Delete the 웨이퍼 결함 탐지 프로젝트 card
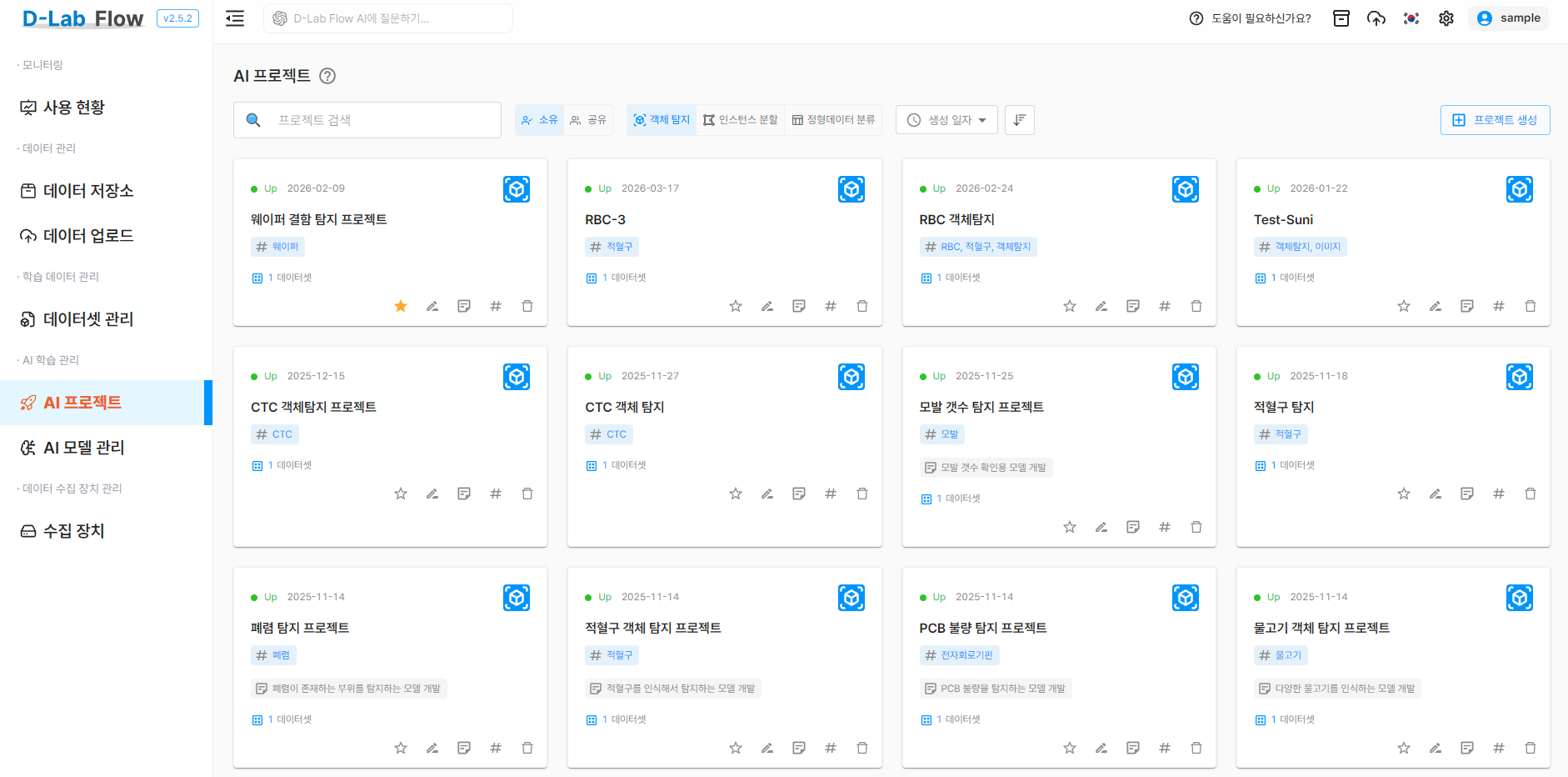 click(527, 306)
